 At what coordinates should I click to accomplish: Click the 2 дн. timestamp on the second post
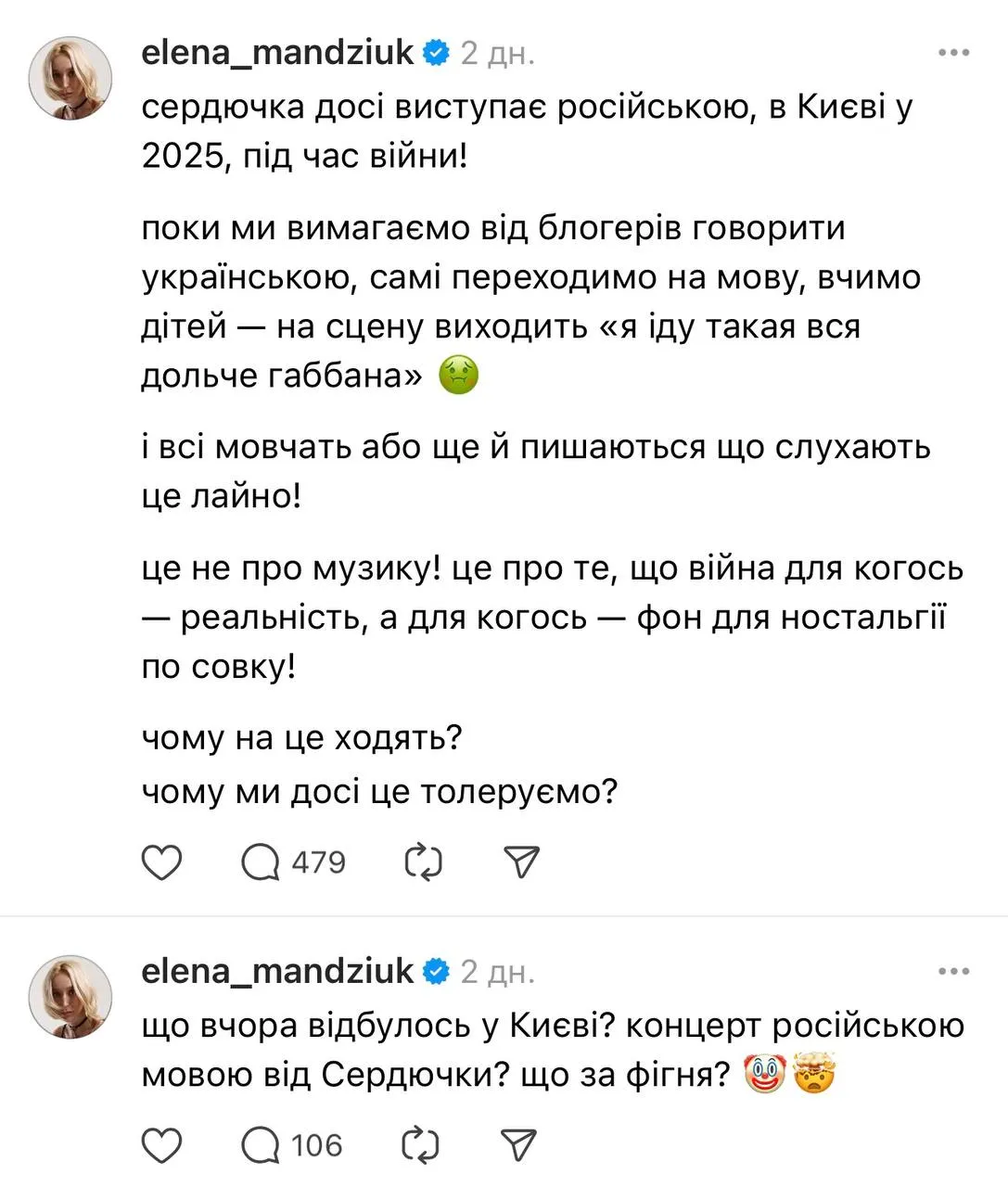click(498, 971)
